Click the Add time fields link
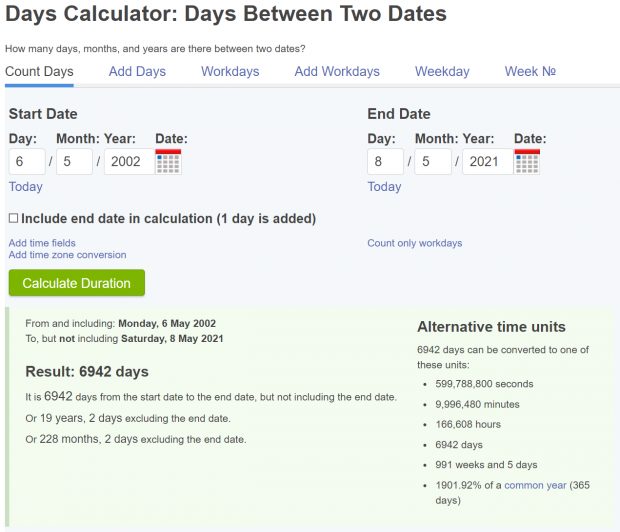 [42, 243]
